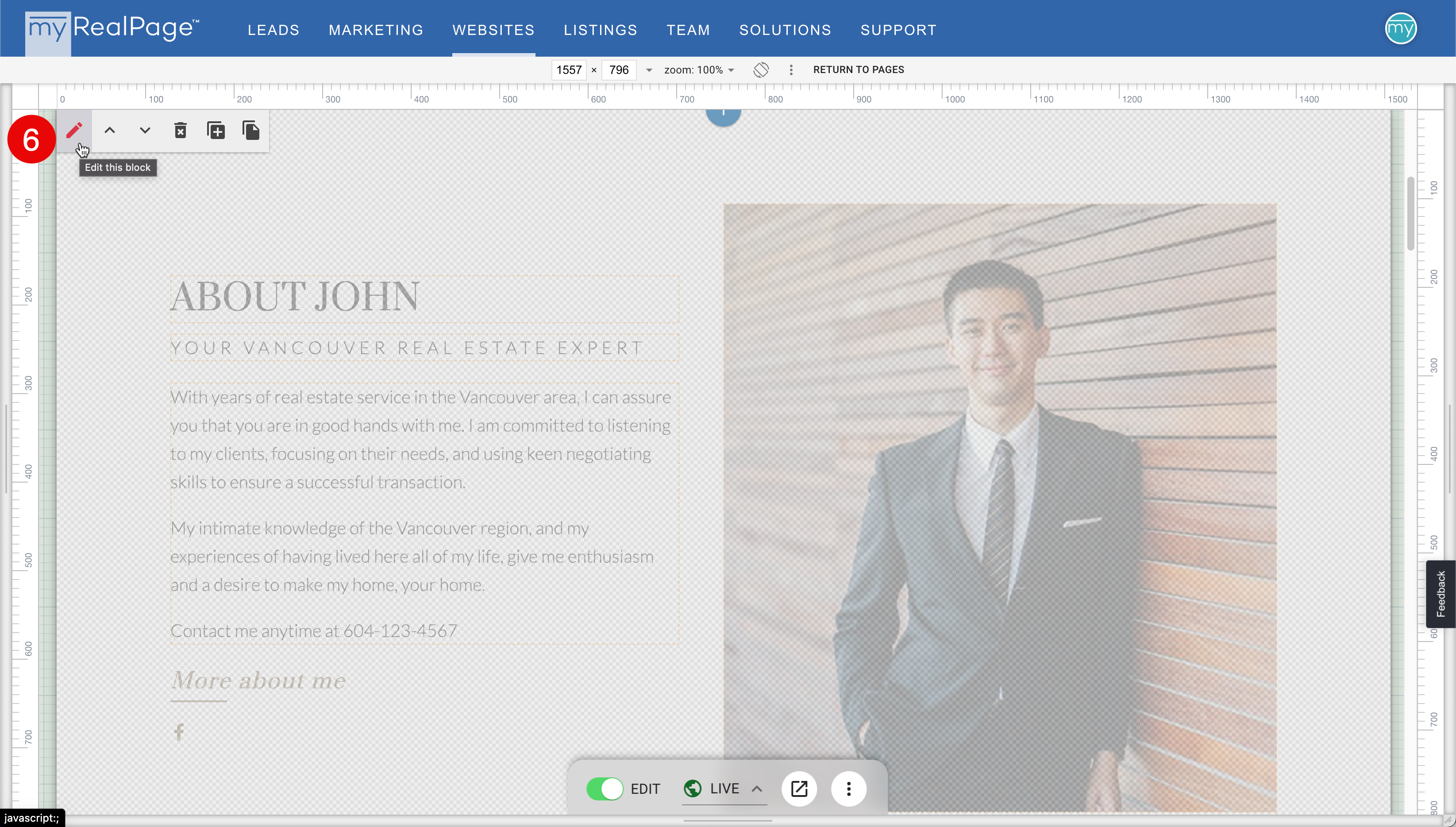Click the More about me link
Screen dimensions: 1456x827
[258, 681]
